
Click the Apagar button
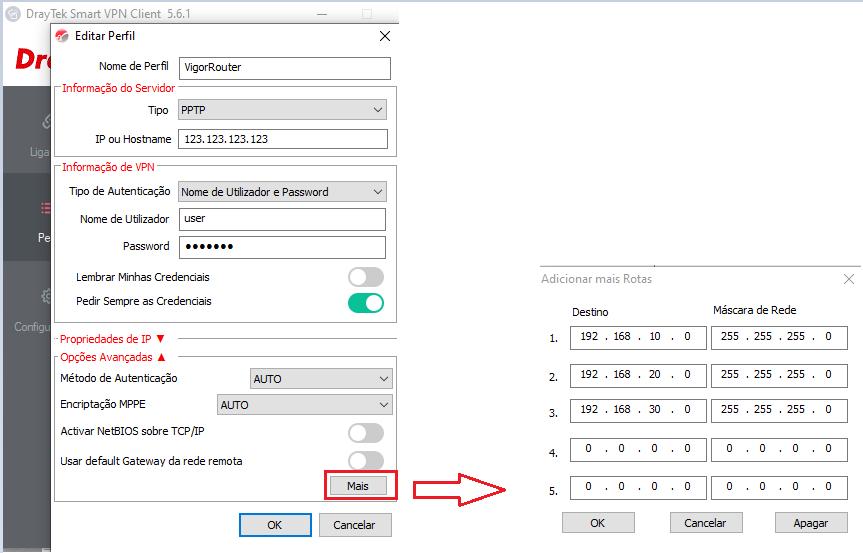coord(811,523)
